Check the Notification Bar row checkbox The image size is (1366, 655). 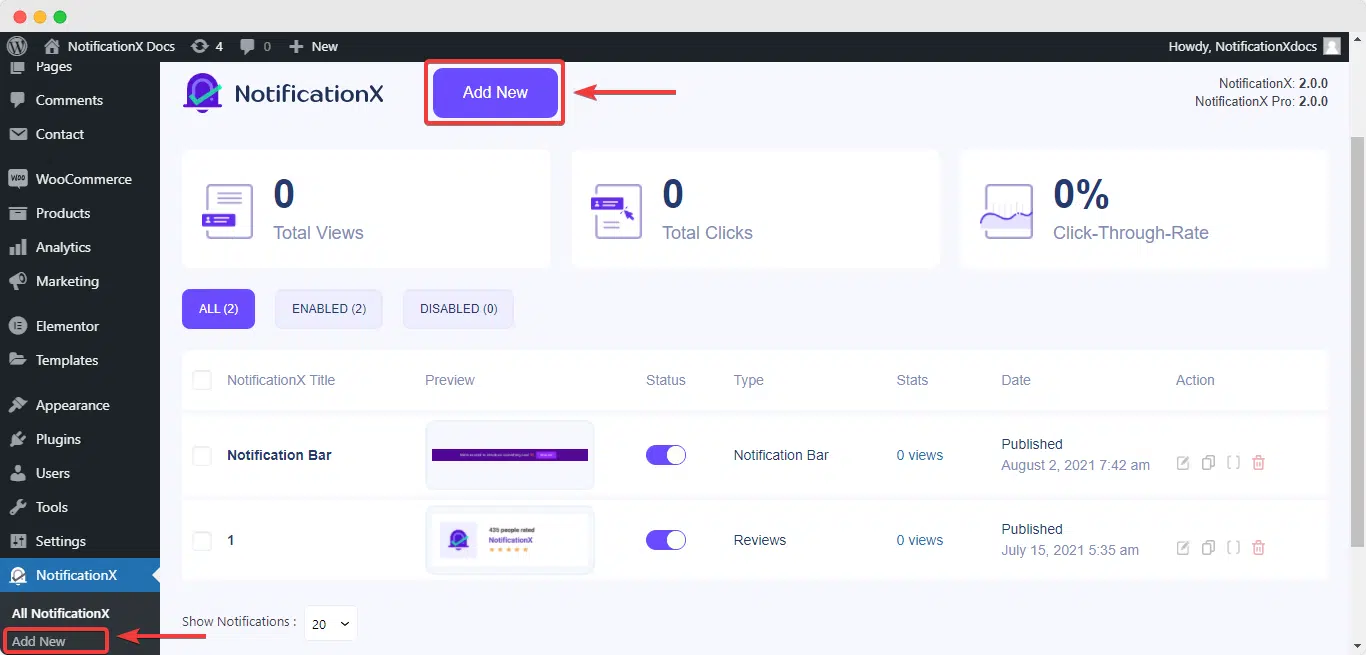point(202,455)
